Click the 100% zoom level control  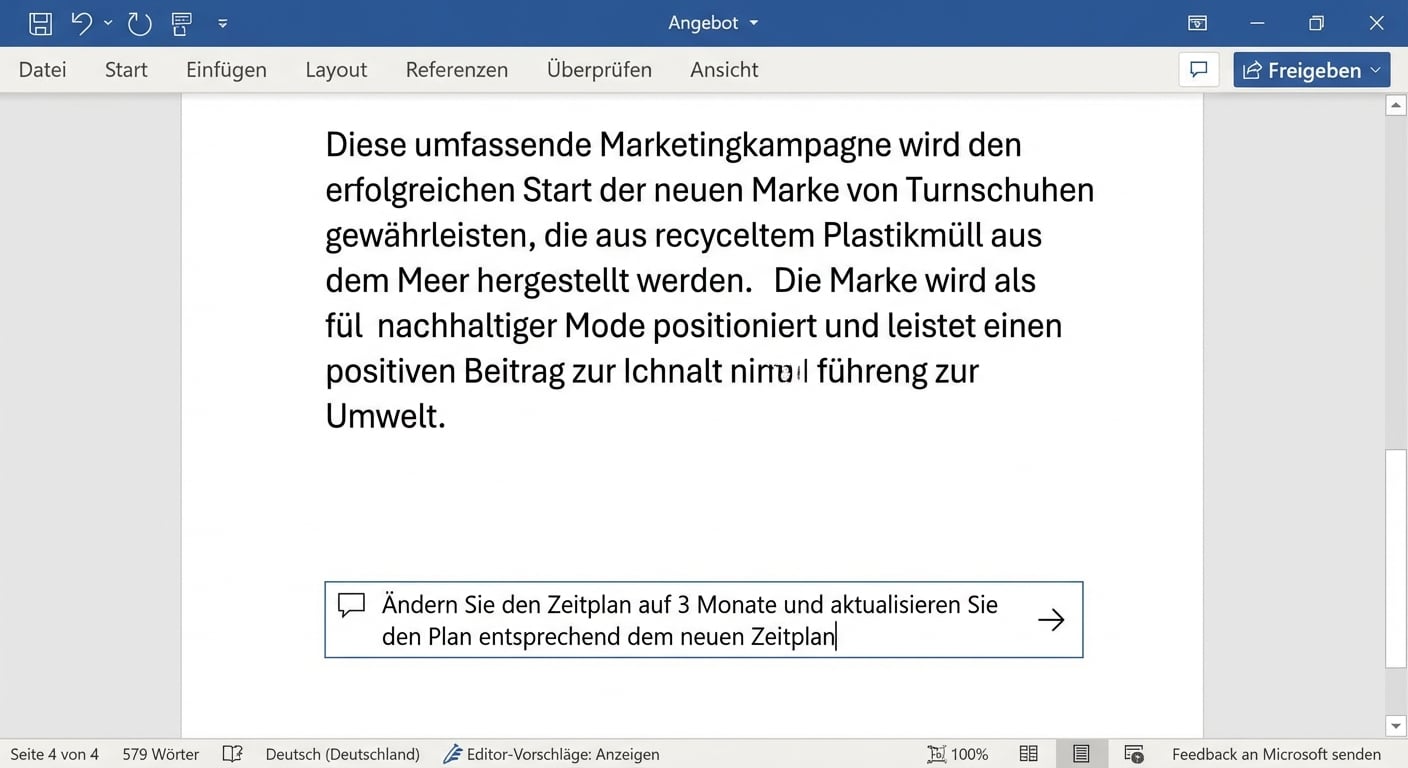tap(957, 754)
